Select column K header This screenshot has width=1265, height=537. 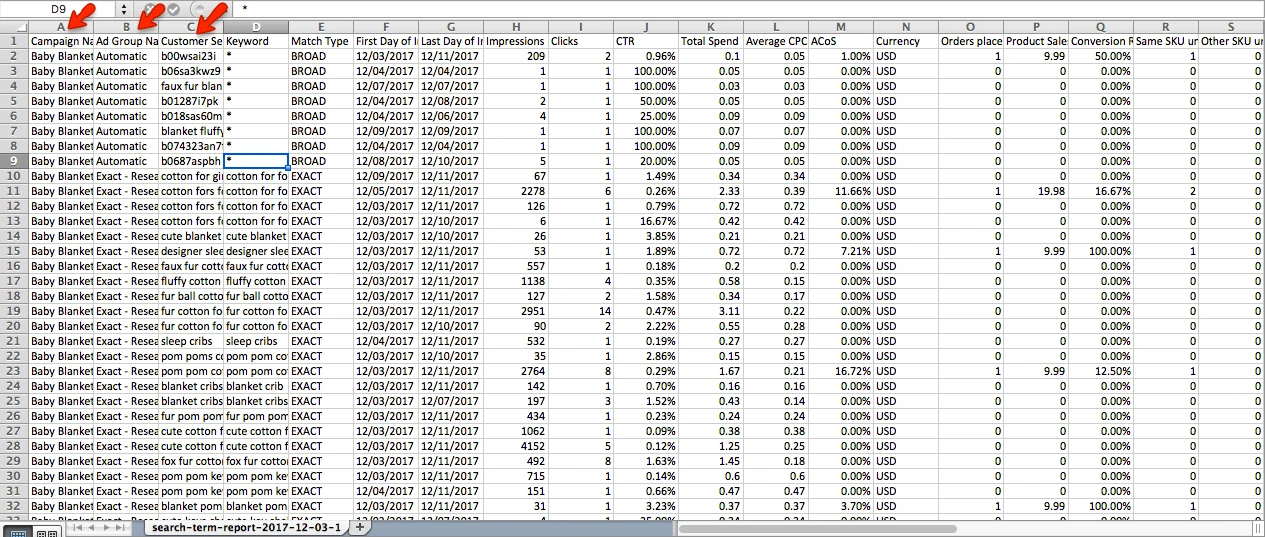pyautogui.click(x=711, y=26)
